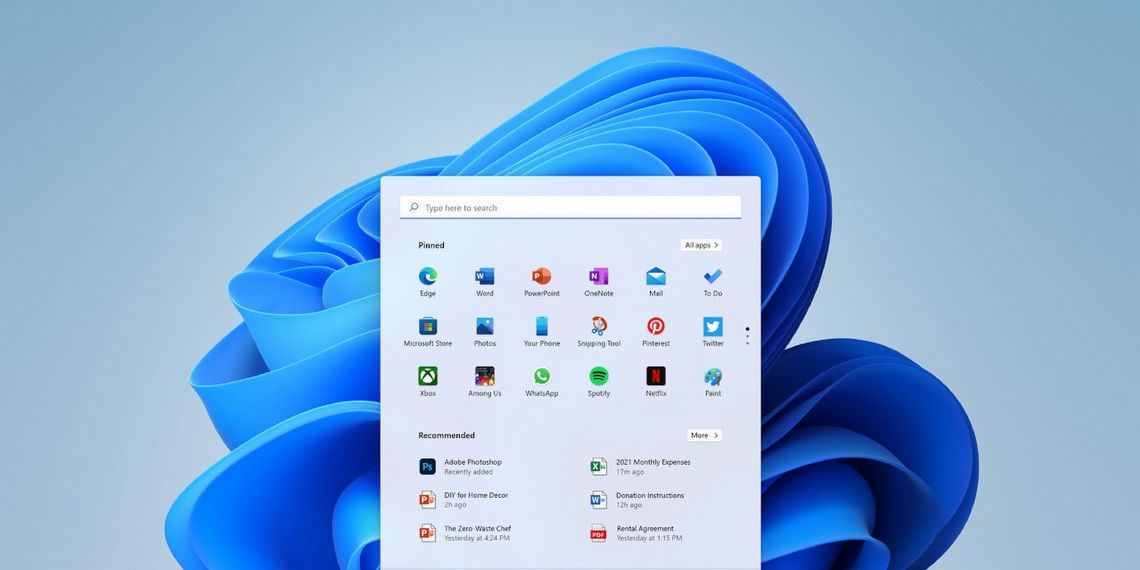Image resolution: width=1140 pixels, height=570 pixels.
Task: Open the Mail app
Action: coord(656,281)
